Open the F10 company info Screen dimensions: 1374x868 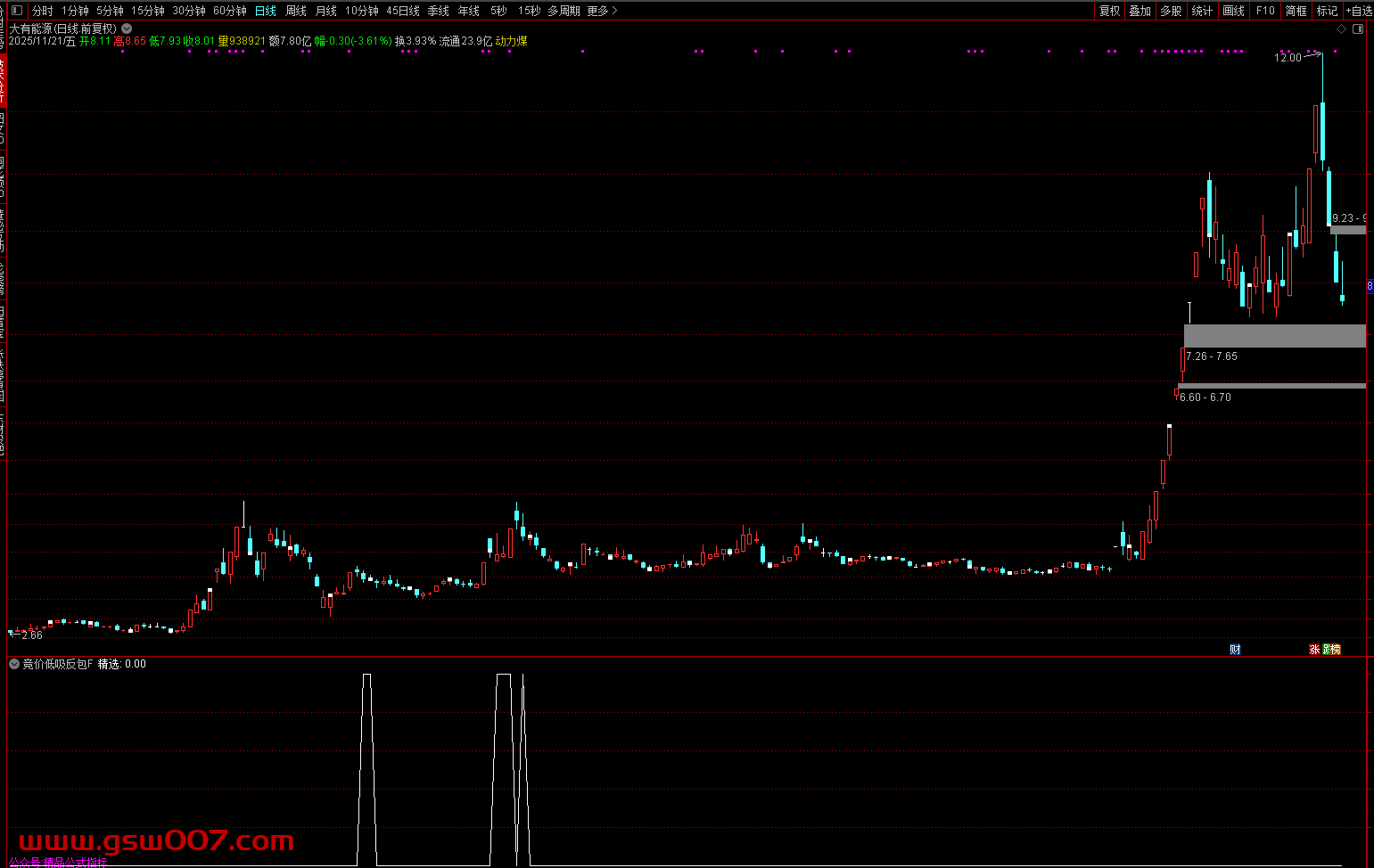pyautogui.click(x=1265, y=11)
